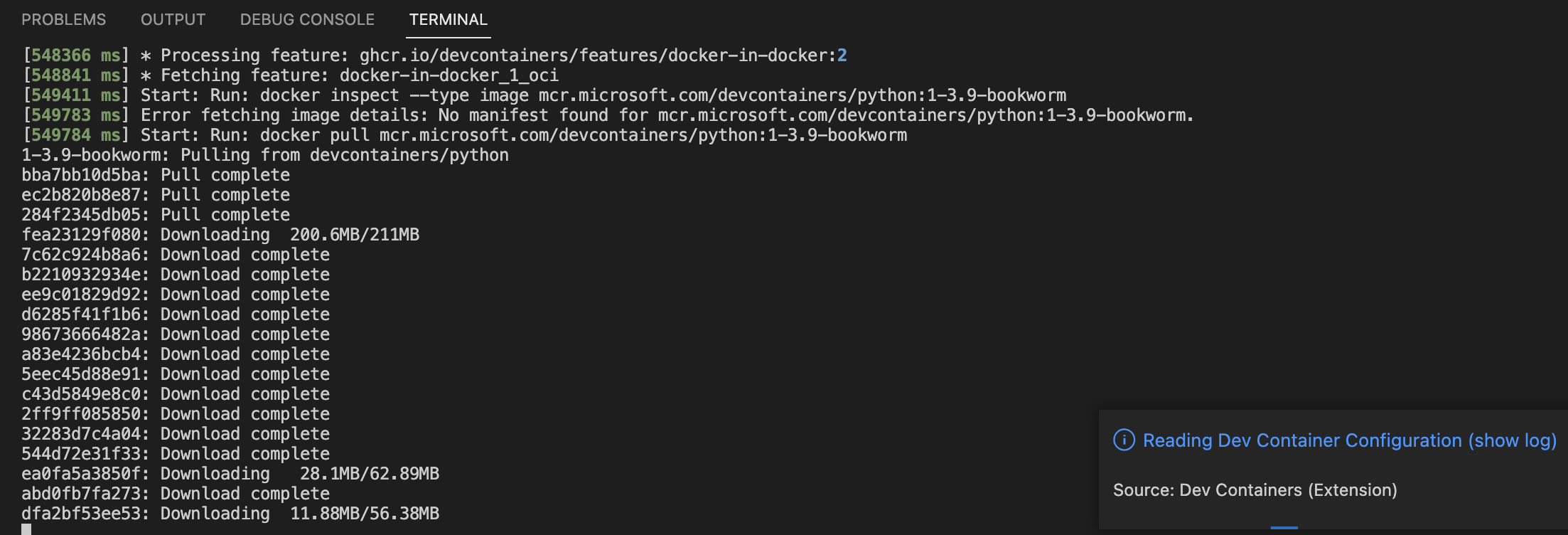Image resolution: width=1568 pixels, height=535 pixels.
Task: Click the abd0fb7fa273 'Download complete' line
Action: point(176,494)
